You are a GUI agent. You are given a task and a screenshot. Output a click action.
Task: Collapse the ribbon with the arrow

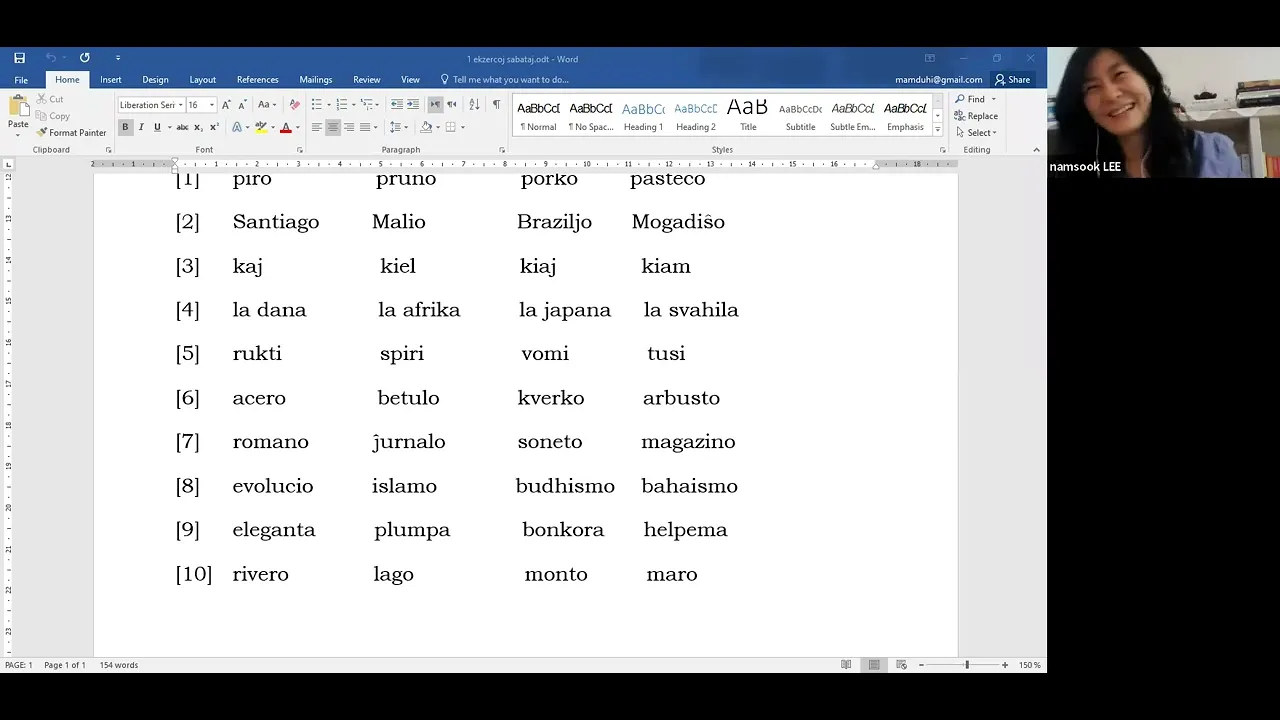coord(1036,150)
